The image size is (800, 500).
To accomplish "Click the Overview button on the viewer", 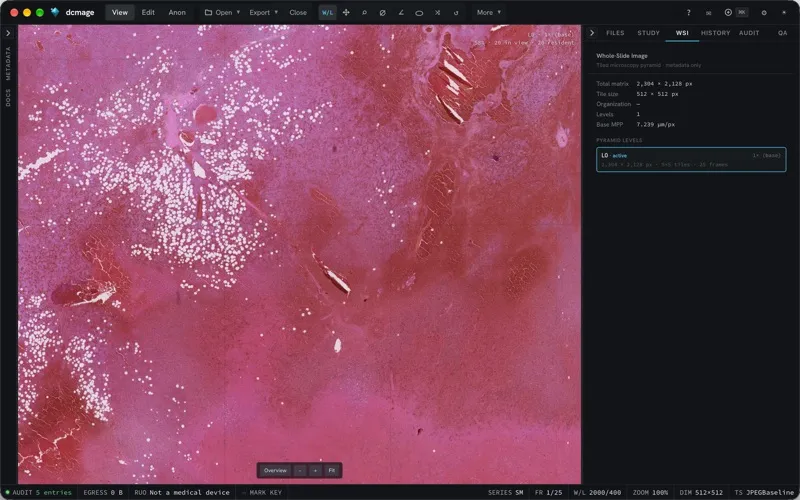I will point(275,470).
